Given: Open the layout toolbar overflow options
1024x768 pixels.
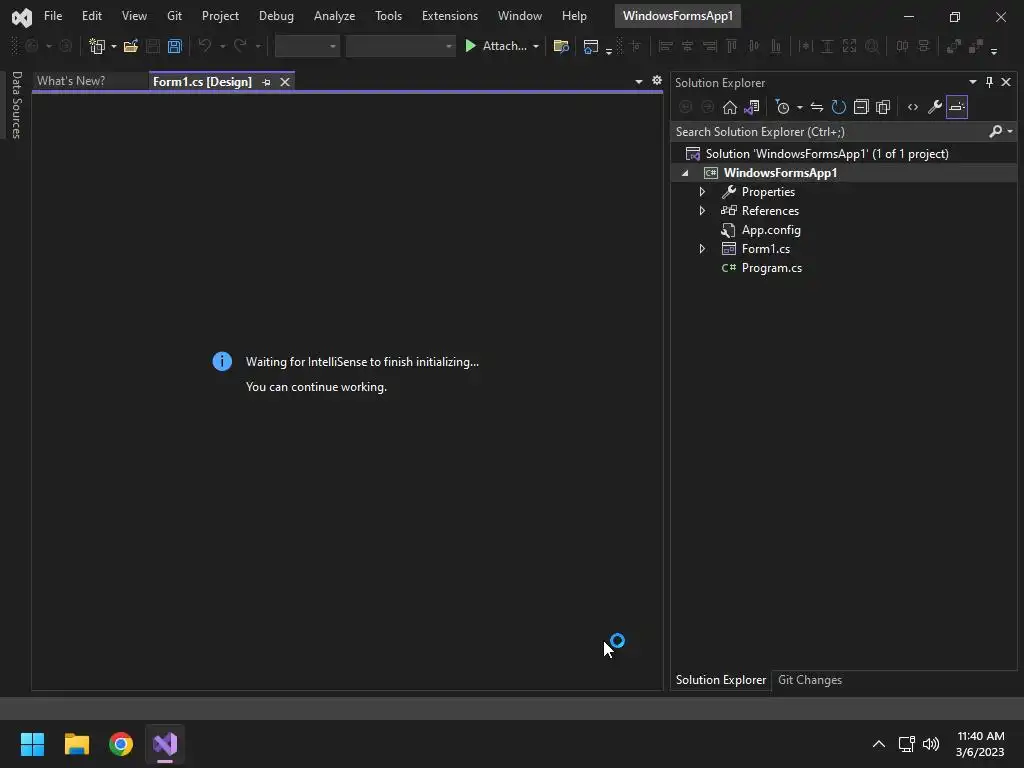Looking at the screenshot, I should point(994,50).
